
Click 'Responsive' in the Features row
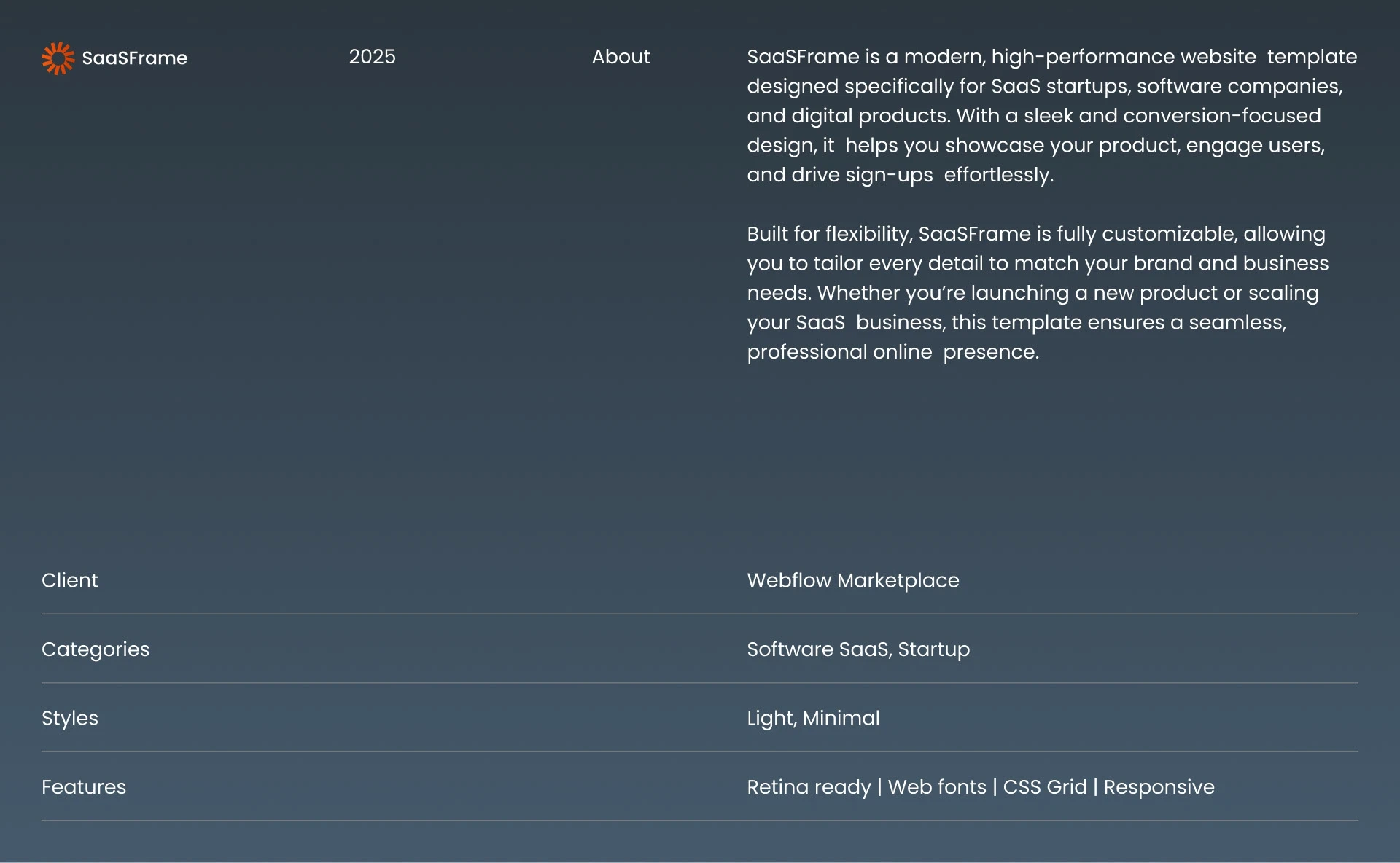click(1159, 787)
